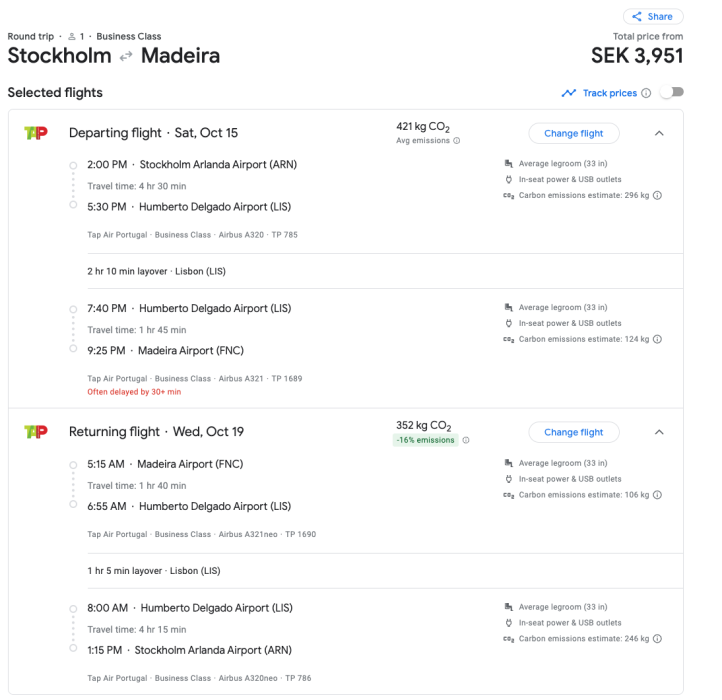Click info icon for 106 kg estimate
This screenshot has width=722, height=700.
pyautogui.click(x=657, y=495)
